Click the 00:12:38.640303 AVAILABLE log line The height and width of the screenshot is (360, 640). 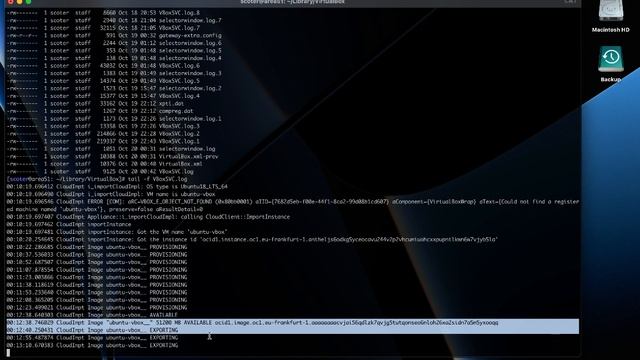click(x=92, y=315)
